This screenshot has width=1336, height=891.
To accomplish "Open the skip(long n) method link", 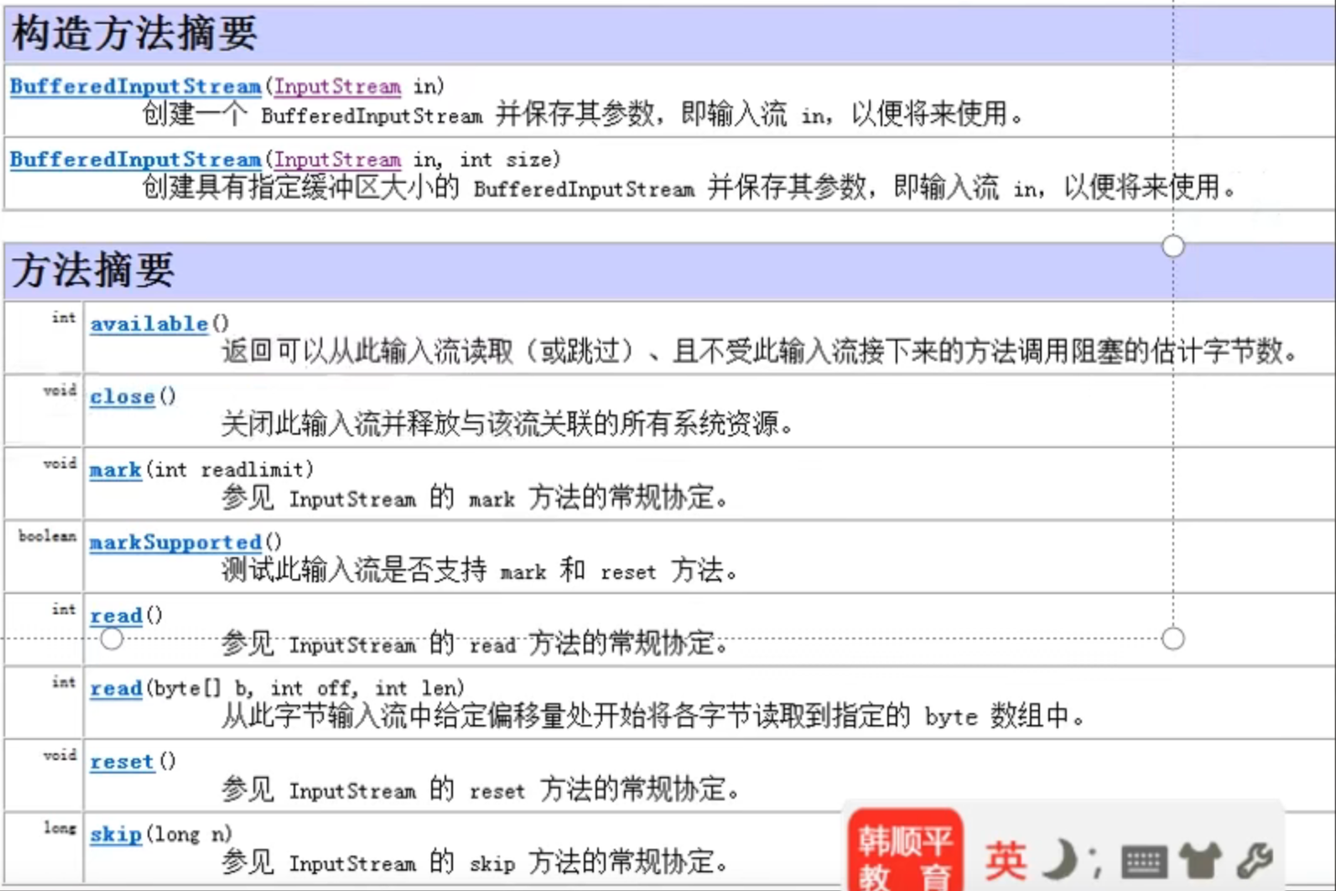I will [x=115, y=834].
